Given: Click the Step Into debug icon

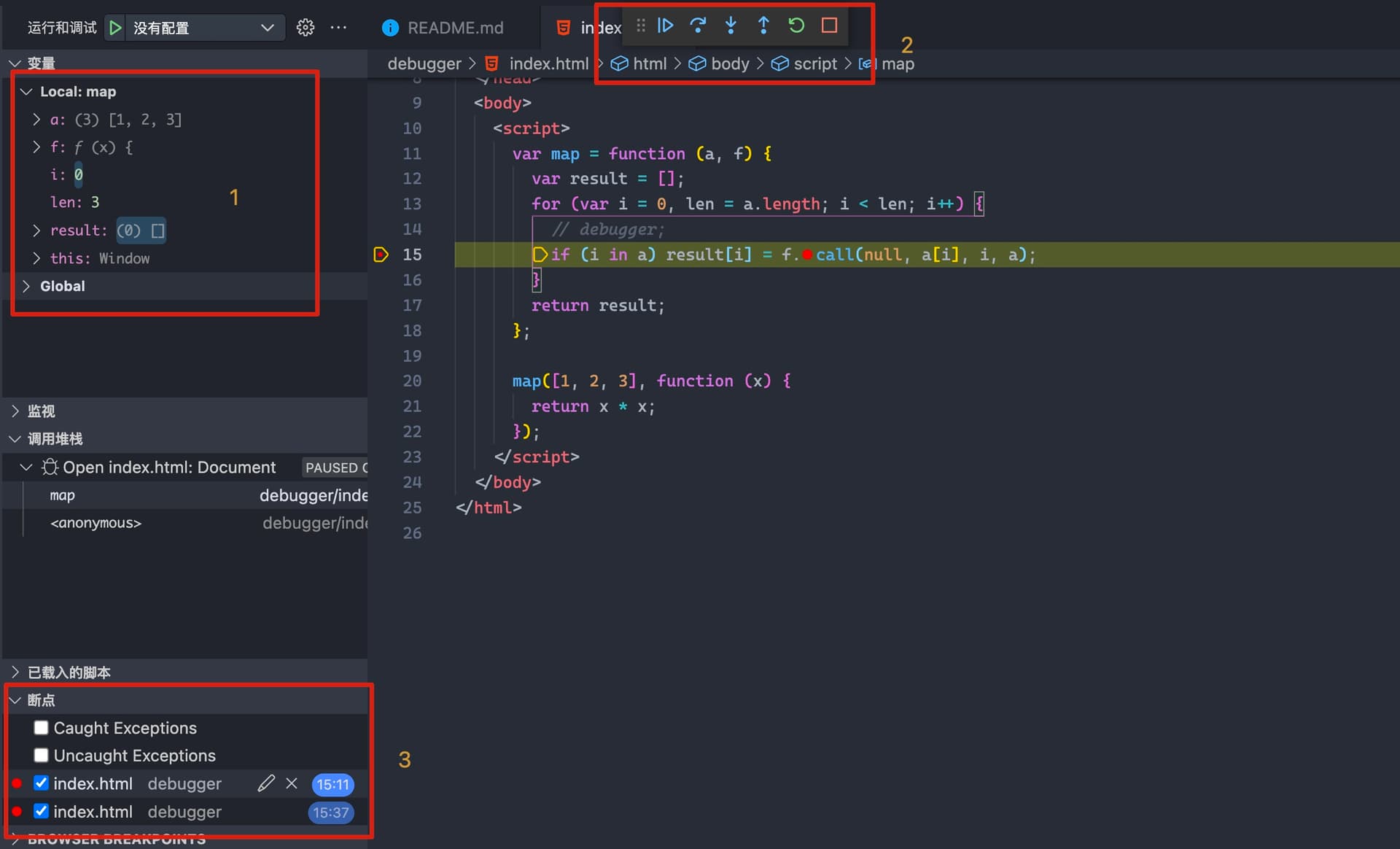Looking at the screenshot, I should [x=731, y=26].
